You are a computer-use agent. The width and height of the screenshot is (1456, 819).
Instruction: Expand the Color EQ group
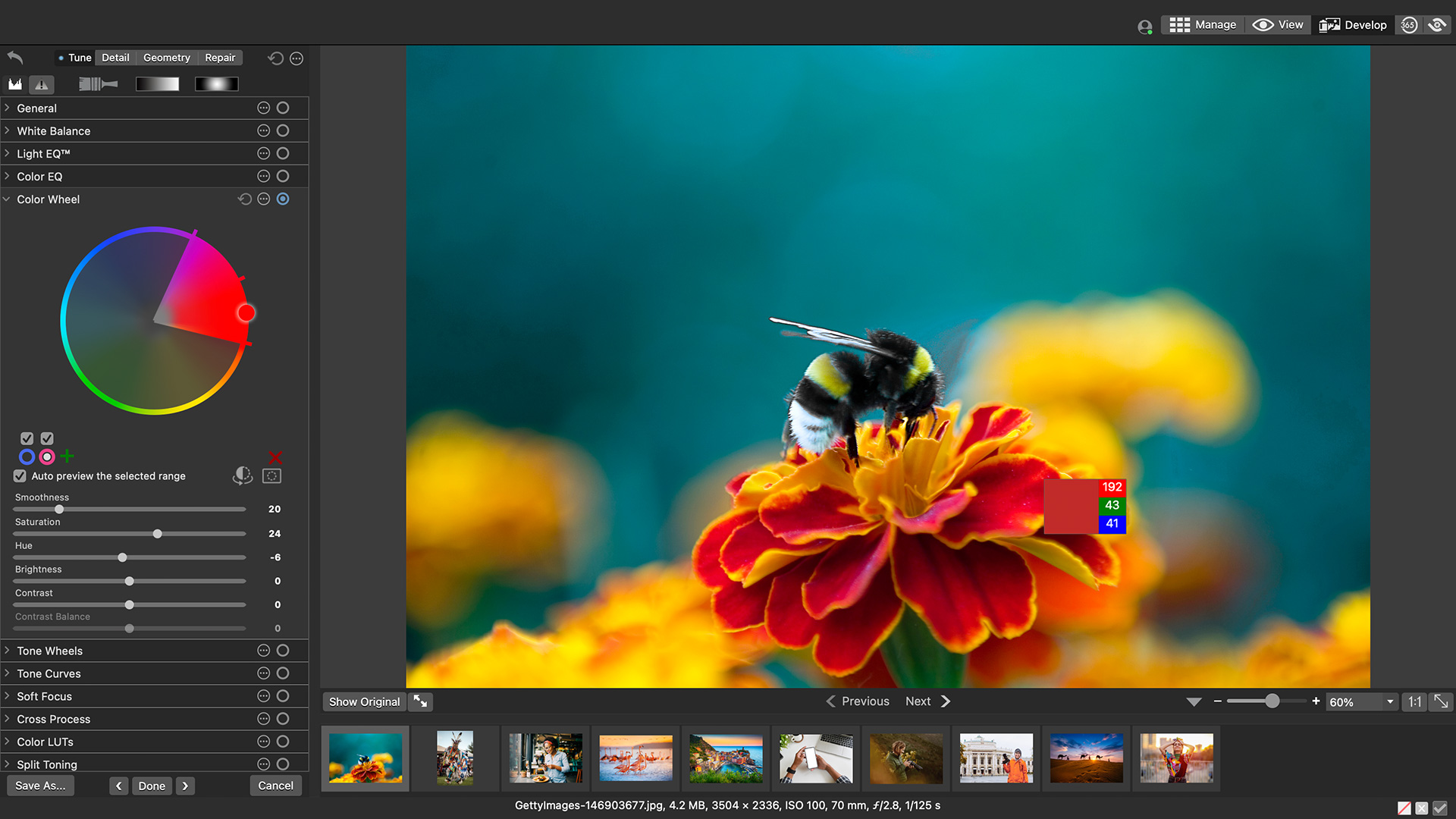tap(7, 176)
